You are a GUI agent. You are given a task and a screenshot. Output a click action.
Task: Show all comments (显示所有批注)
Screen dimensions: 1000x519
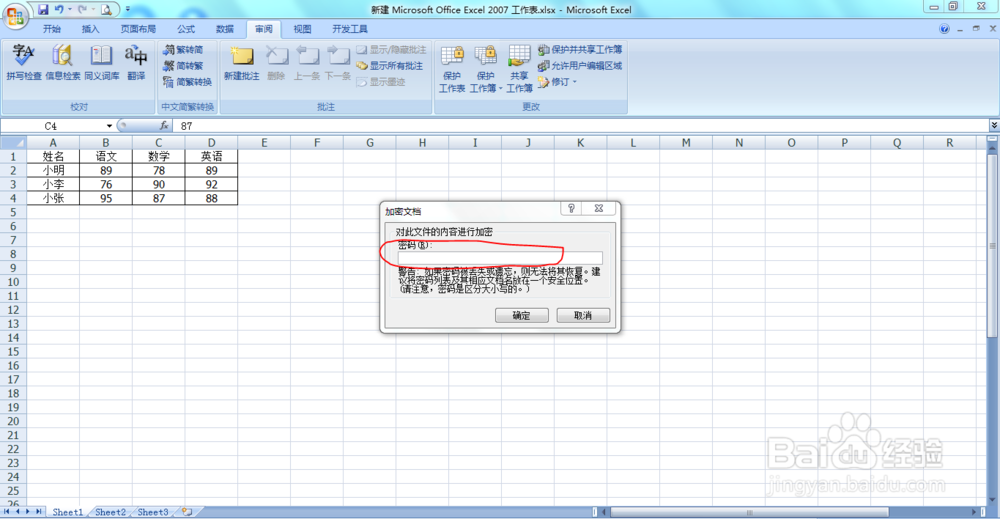click(389, 66)
